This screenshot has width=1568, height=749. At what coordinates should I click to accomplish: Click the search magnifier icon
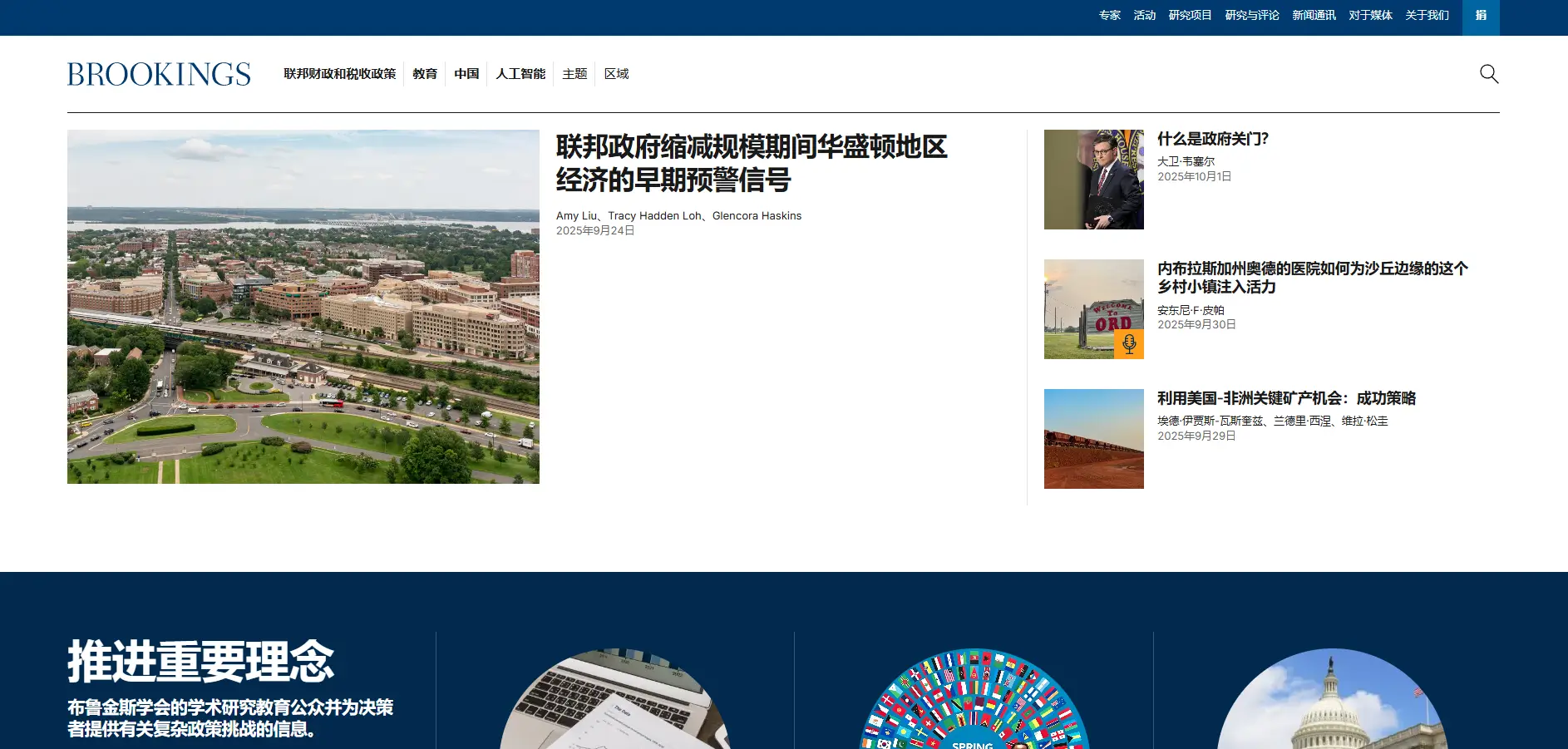pos(1488,74)
